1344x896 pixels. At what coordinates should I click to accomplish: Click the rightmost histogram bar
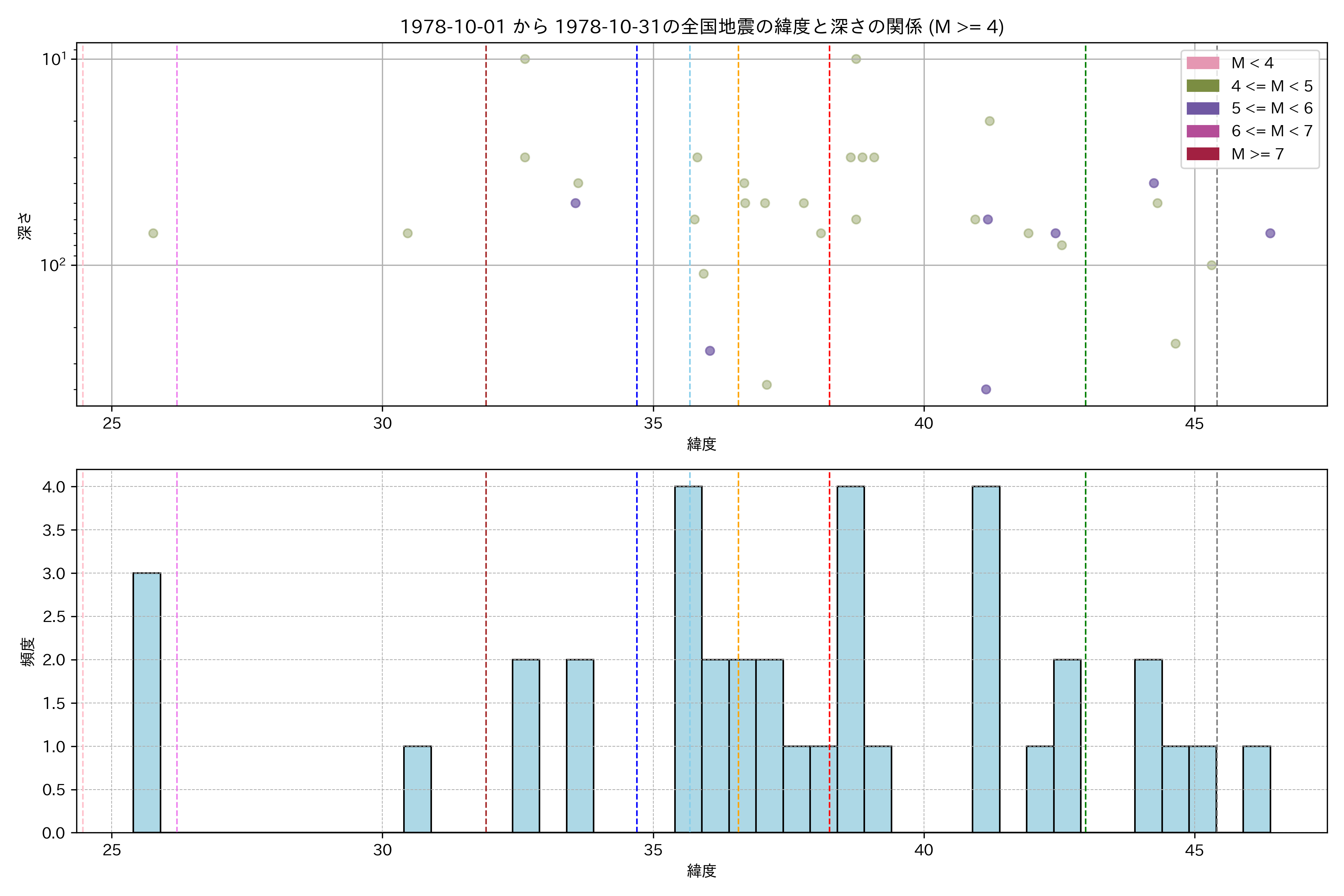tap(1257, 789)
